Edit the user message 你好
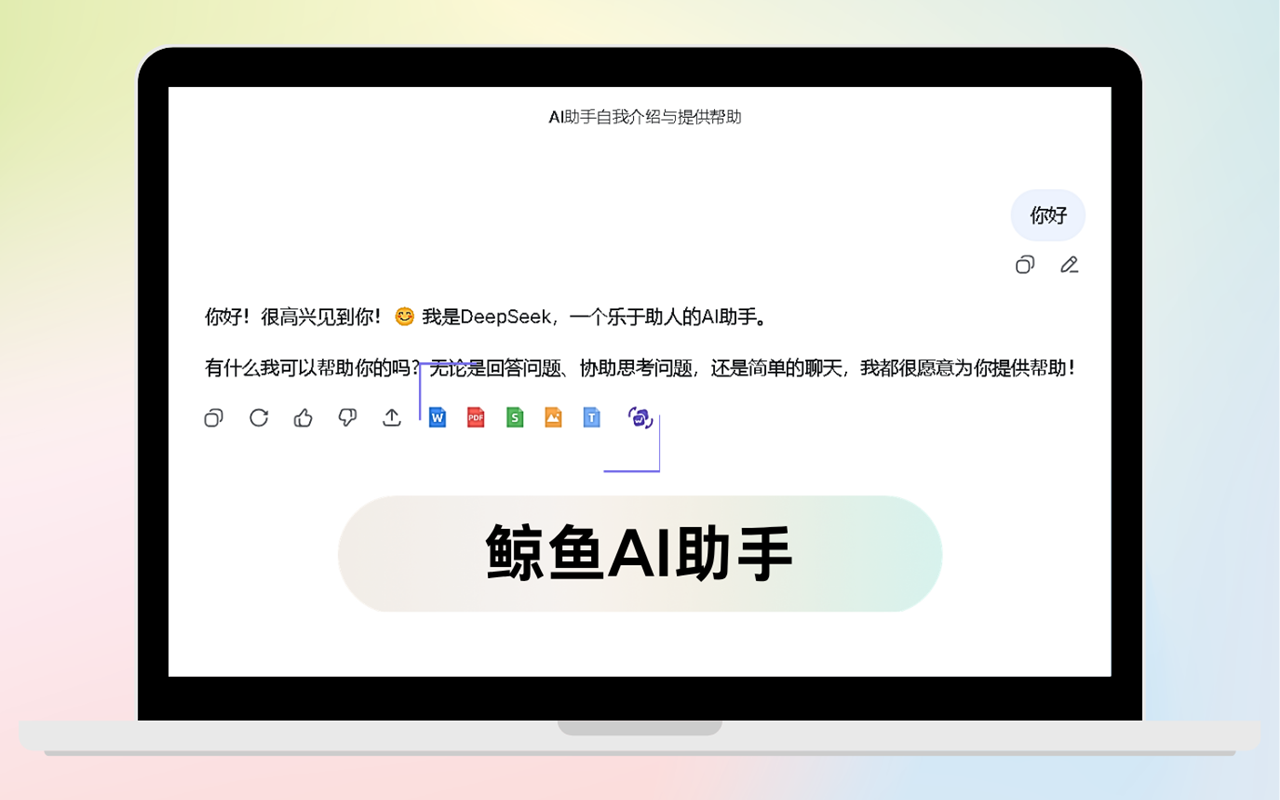 [x=1070, y=265]
